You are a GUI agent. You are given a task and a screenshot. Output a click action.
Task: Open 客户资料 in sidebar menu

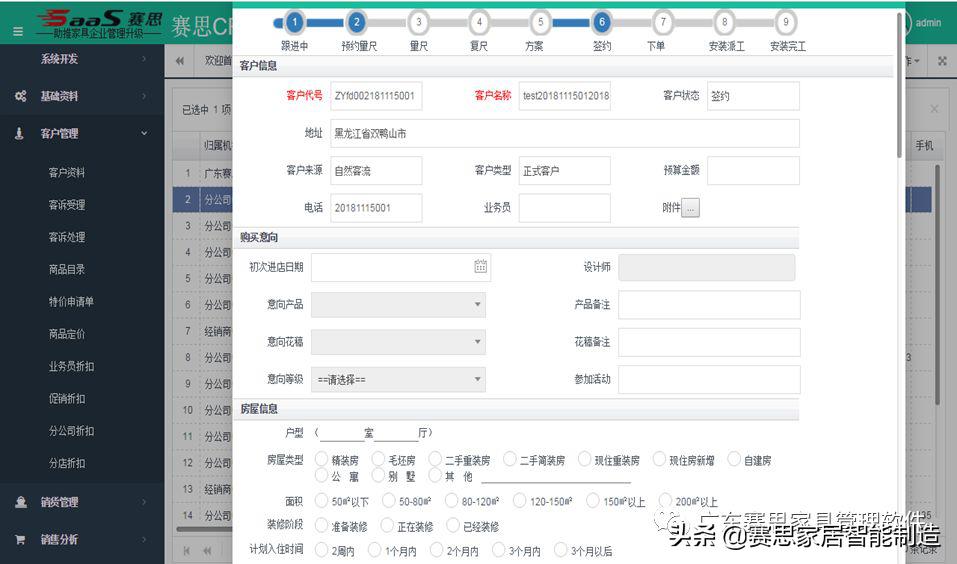coord(67,173)
